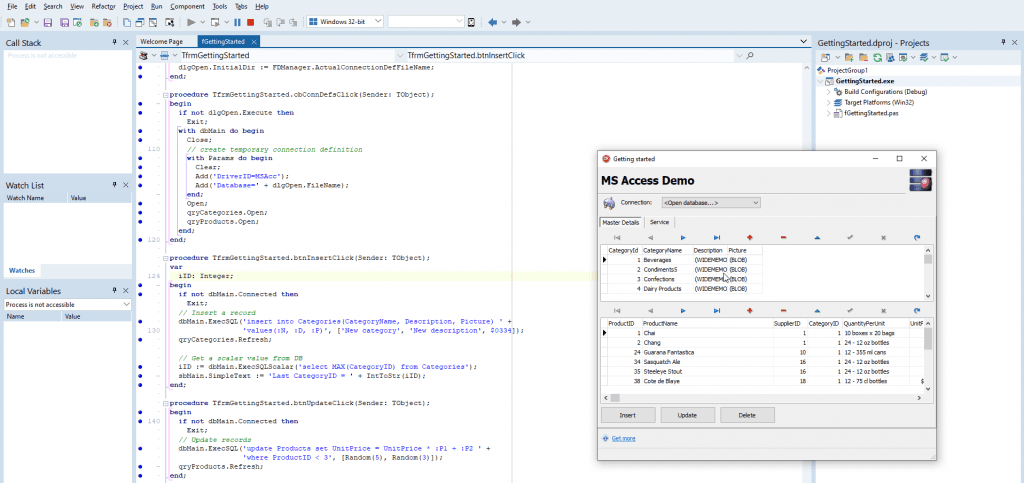This screenshot has height=483, width=1024.
Task: Click the Trace Into debug icon
Action: 267,22
